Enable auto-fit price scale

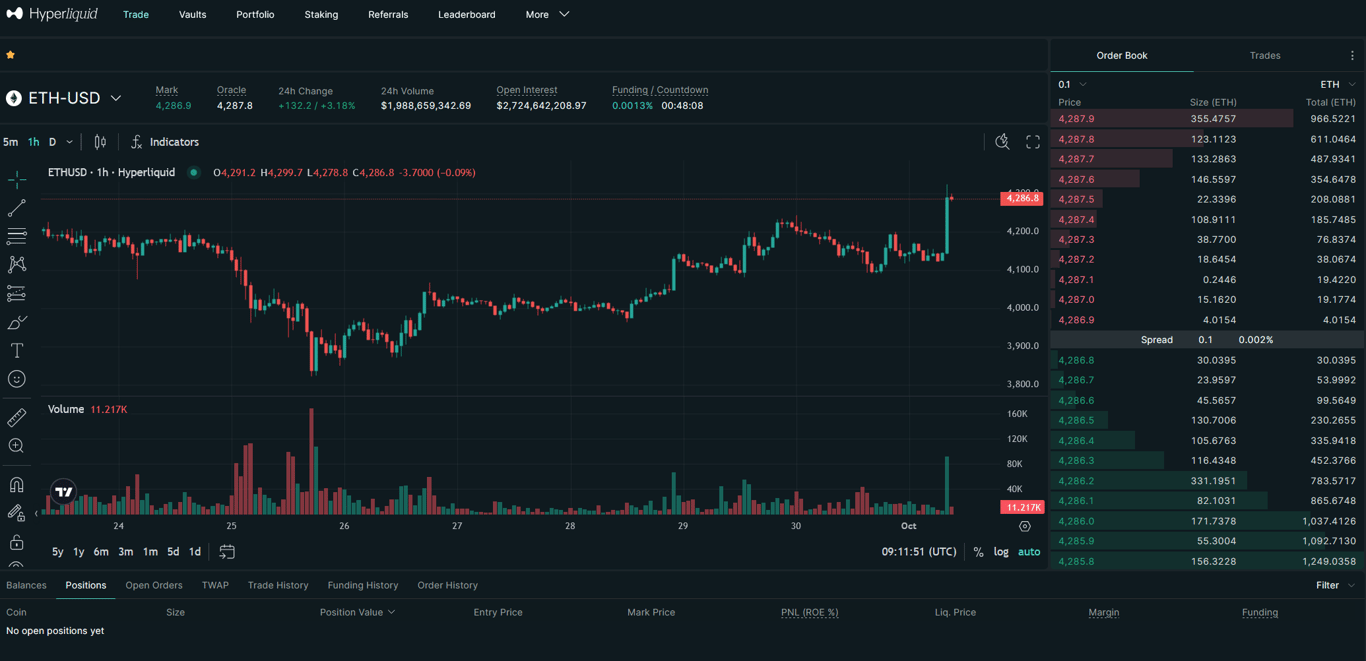click(x=1029, y=551)
